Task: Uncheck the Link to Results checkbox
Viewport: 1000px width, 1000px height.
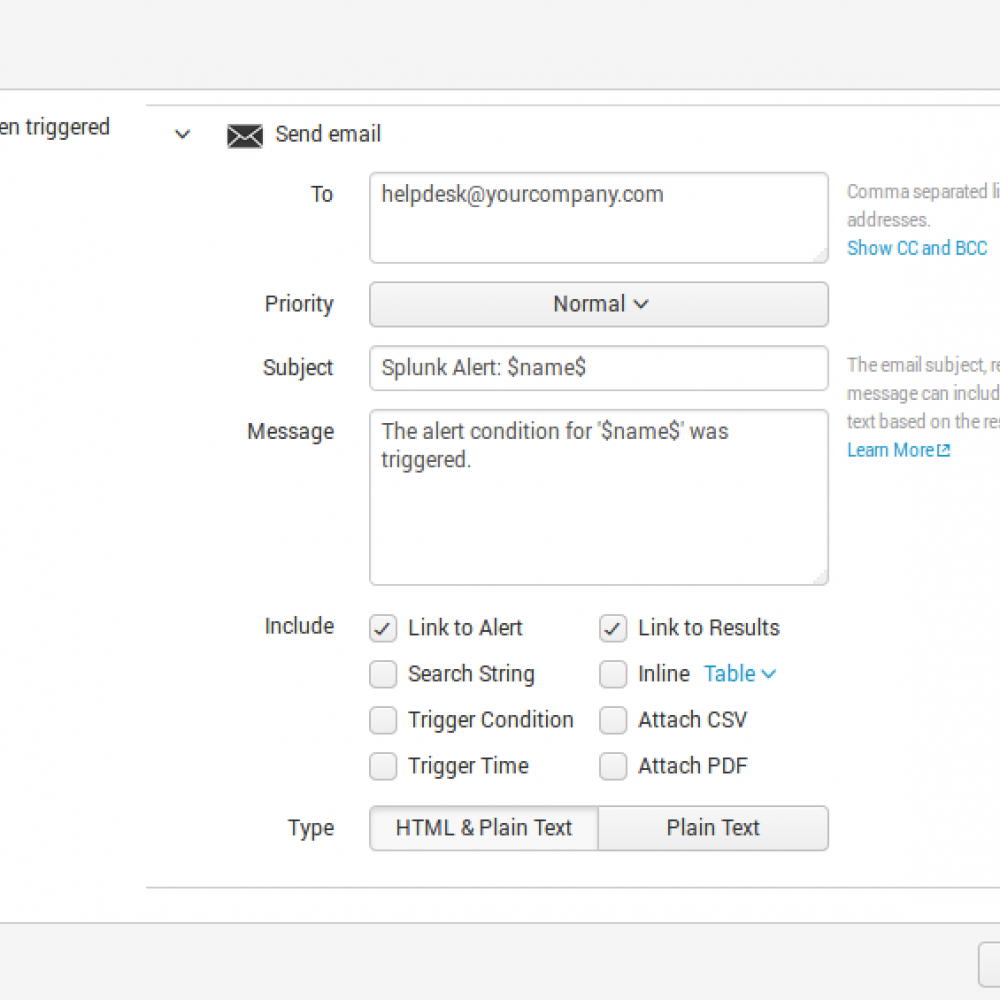Action: 613,629
